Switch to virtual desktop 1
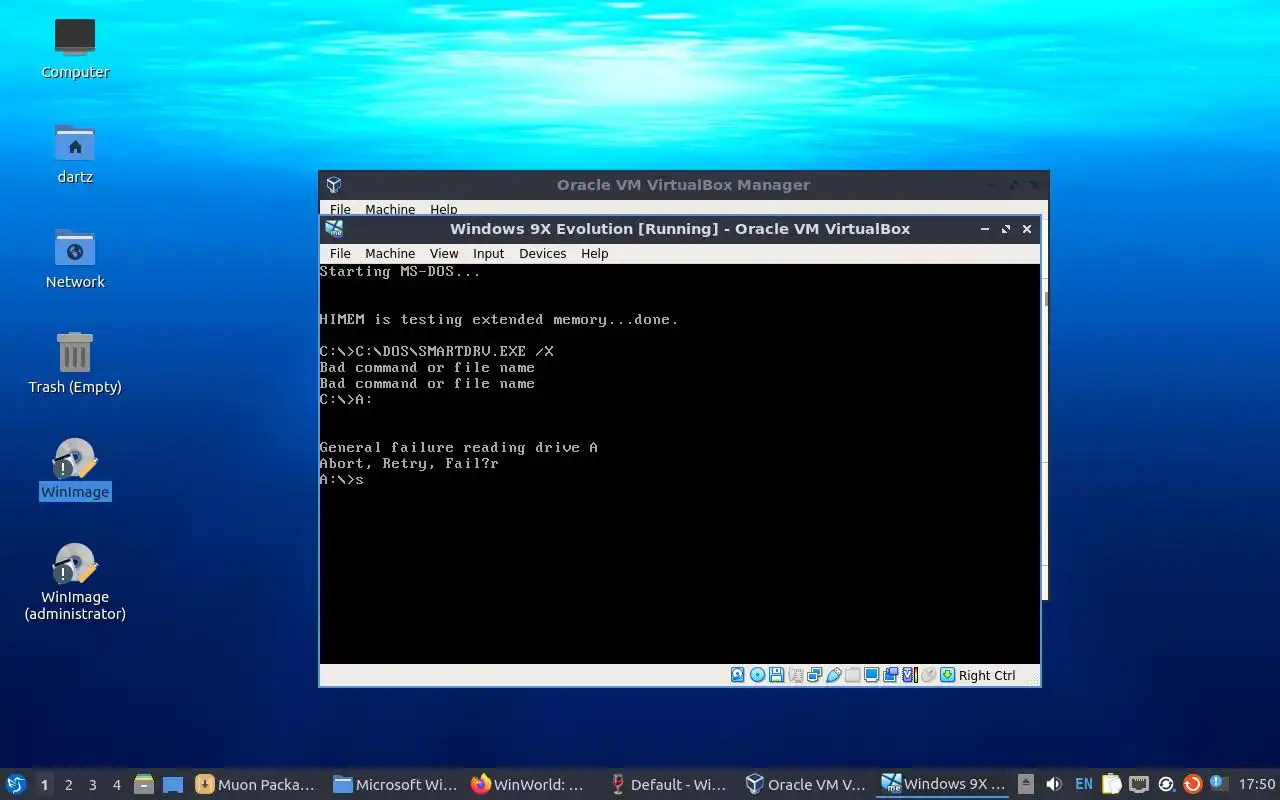The width and height of the screenshot is (1280, 800). [x=44, y=785]
